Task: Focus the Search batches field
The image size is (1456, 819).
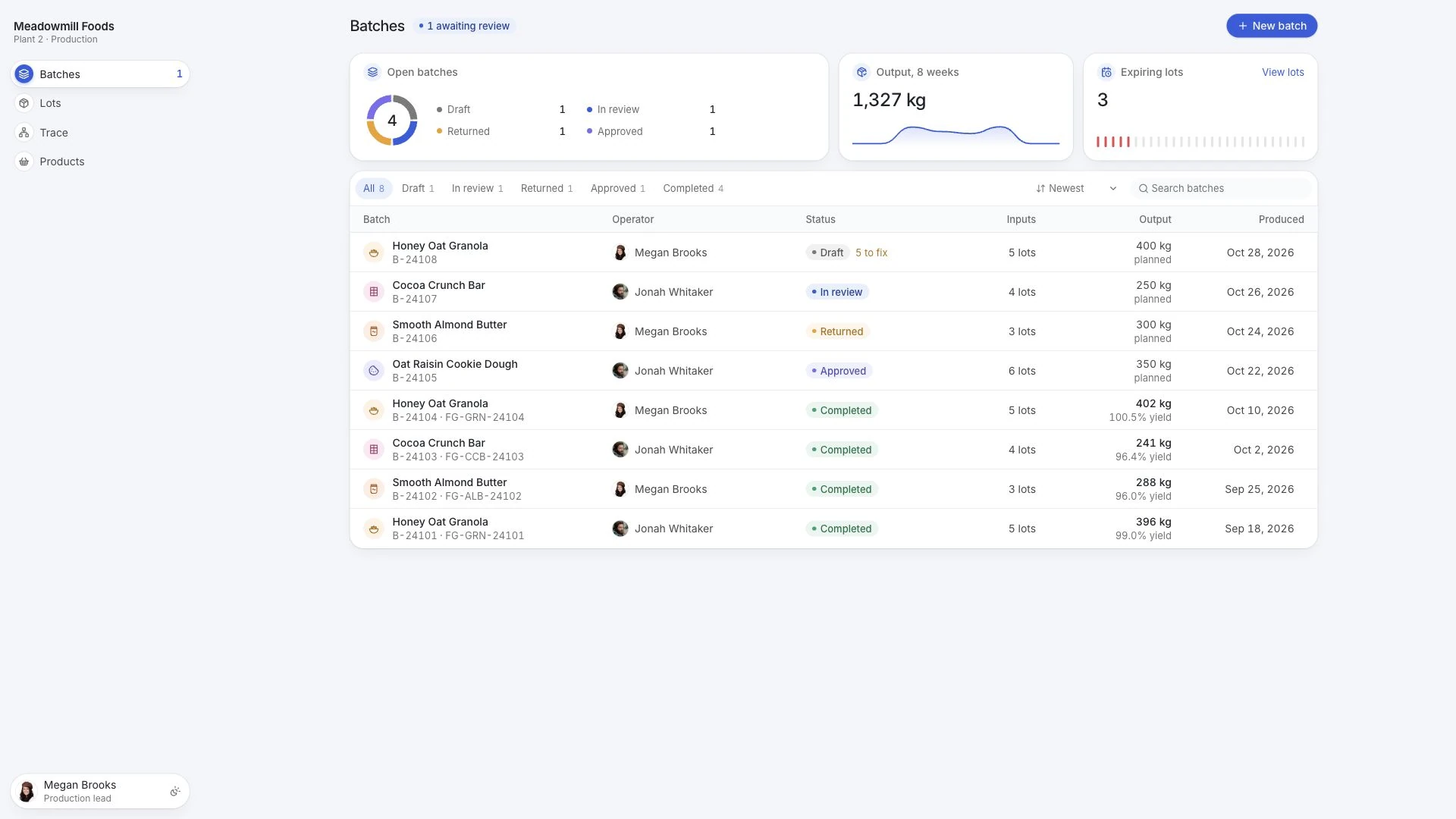Action: coord(1222,189)
